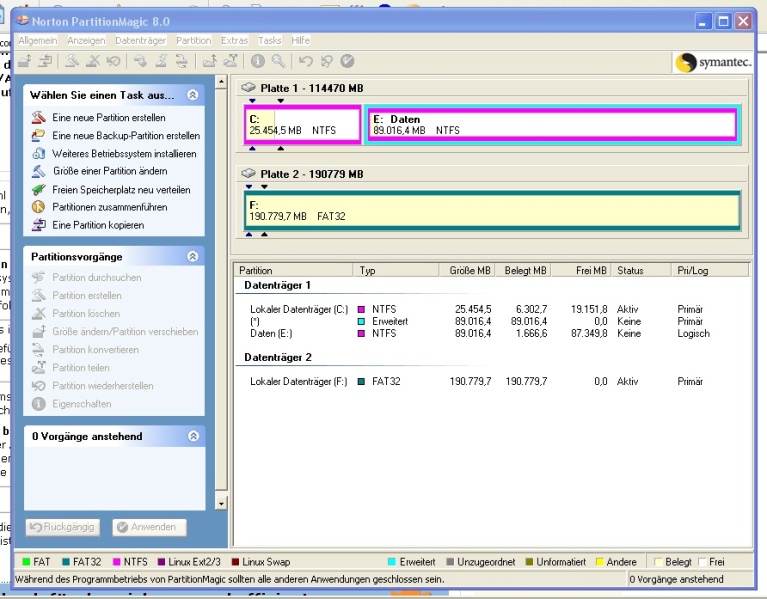The width and height of the screenshot is (767, 599).
Task: Click the create partition toolbar icon
Action: click(x=72, y=61)
